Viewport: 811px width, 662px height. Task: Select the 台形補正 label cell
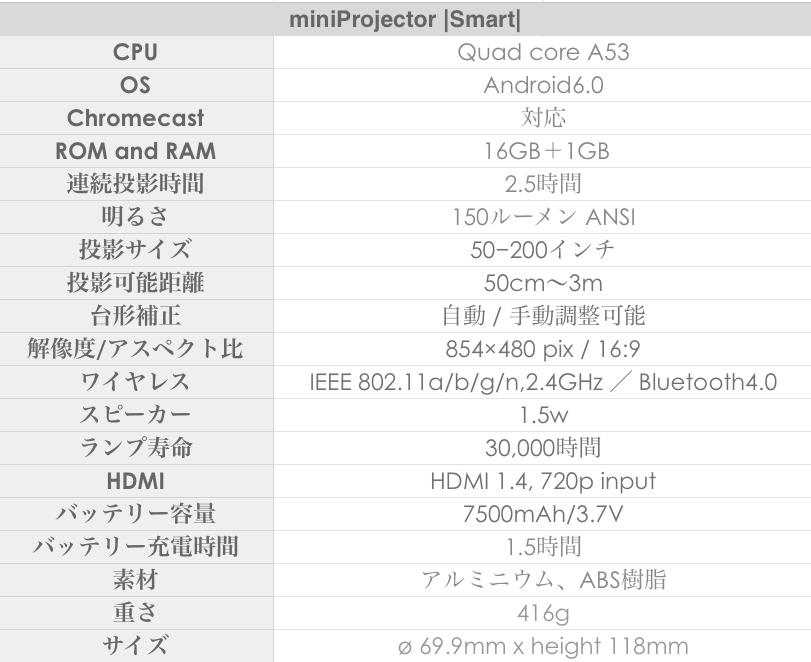pos(135,316)
